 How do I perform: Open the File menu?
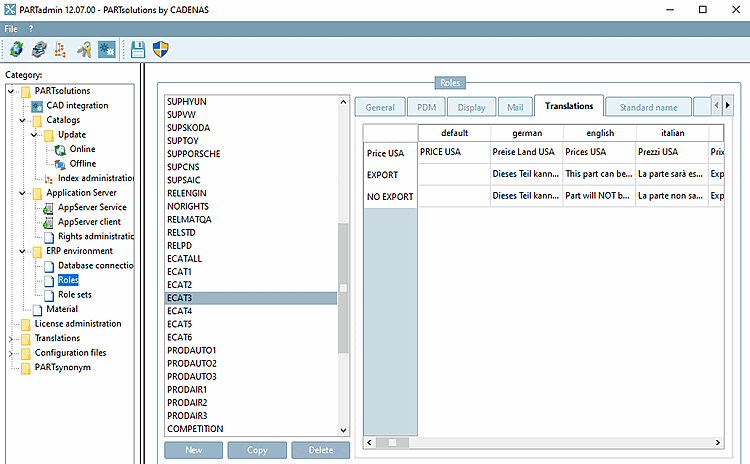11,29
